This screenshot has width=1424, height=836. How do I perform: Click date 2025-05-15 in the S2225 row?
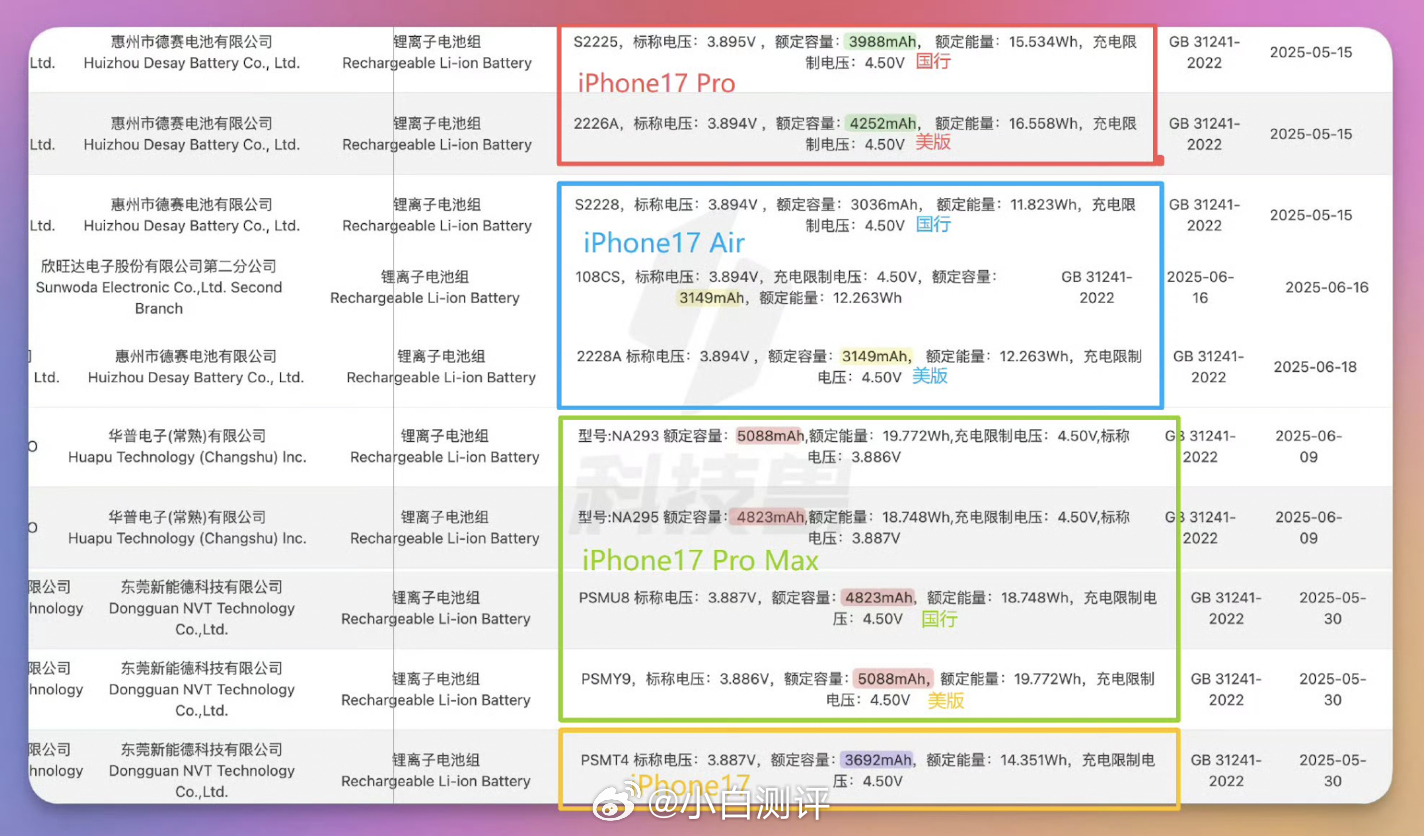click(1311, 52)
